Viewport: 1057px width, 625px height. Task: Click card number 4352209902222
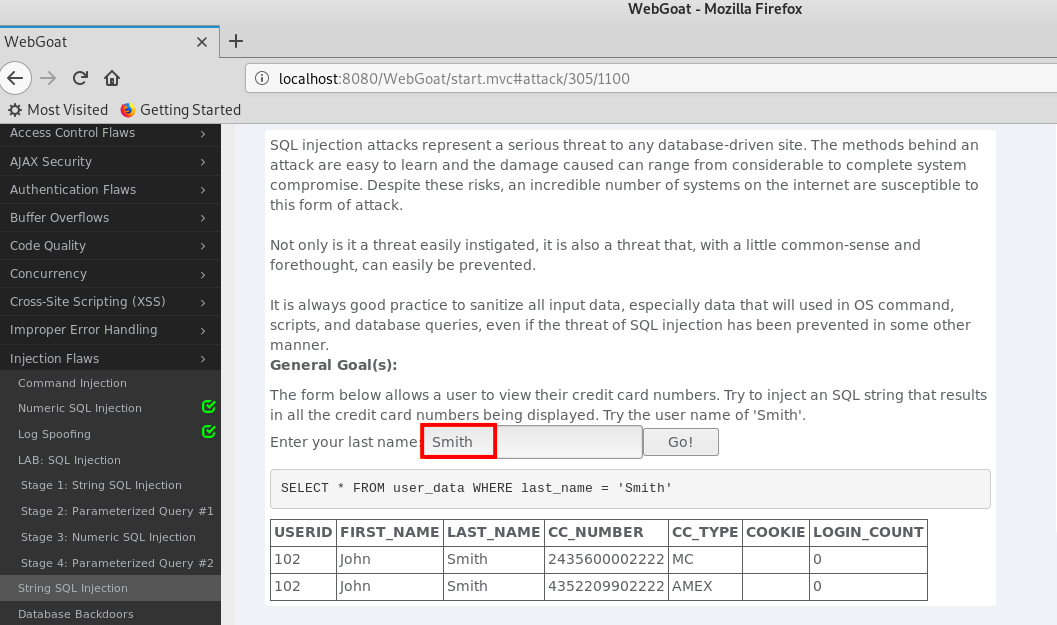pyautogui.click(x=606, y=587)
